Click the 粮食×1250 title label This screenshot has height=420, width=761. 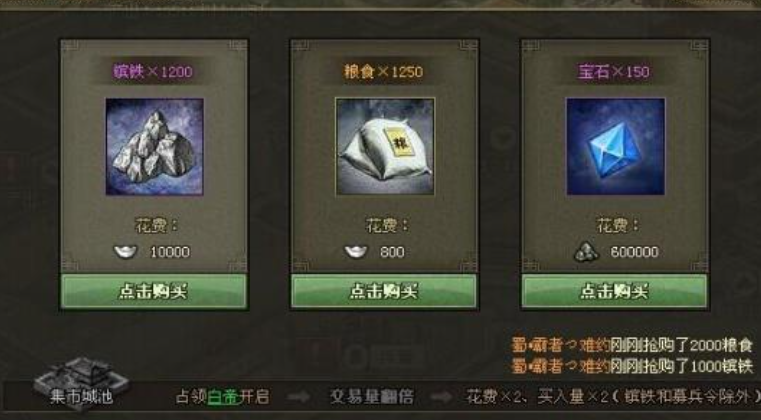(x=383, y=72)
